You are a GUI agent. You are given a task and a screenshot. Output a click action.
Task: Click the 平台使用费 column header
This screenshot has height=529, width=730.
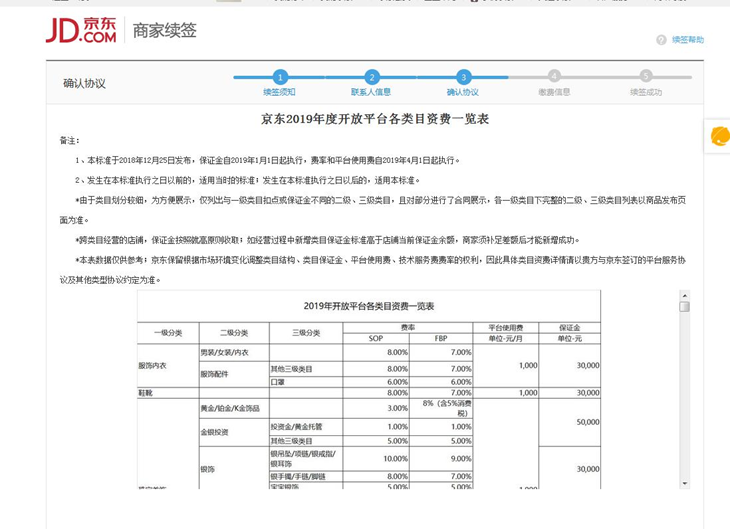pyautogui.click(x=506, y=328)
